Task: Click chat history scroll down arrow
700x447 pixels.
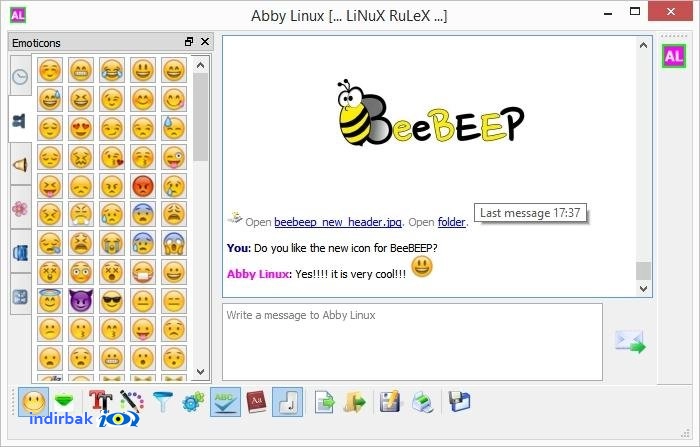Action: click(643, 288)
